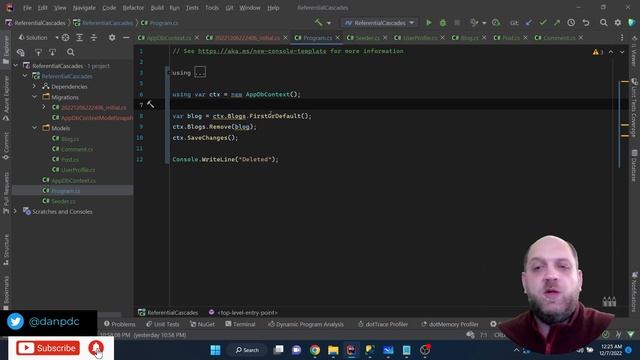
Task: Collapse the ReferentialCascades project node
Action: click(x=25, y=76)
